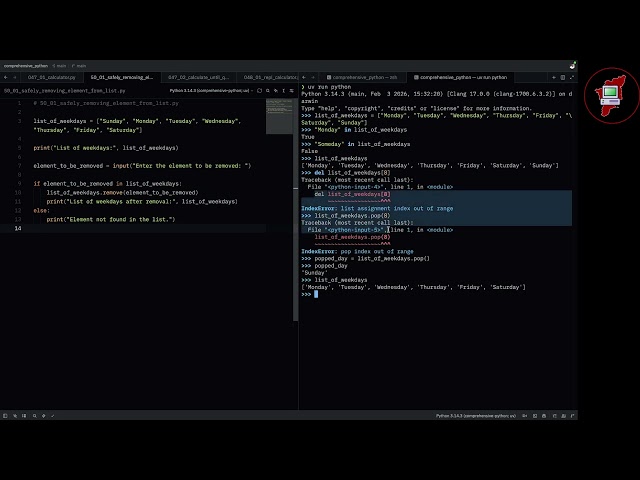Click line number 14 in gutter
Image resolution: width=640 pixels, height=480 pixels.
(x=18, y=228)
